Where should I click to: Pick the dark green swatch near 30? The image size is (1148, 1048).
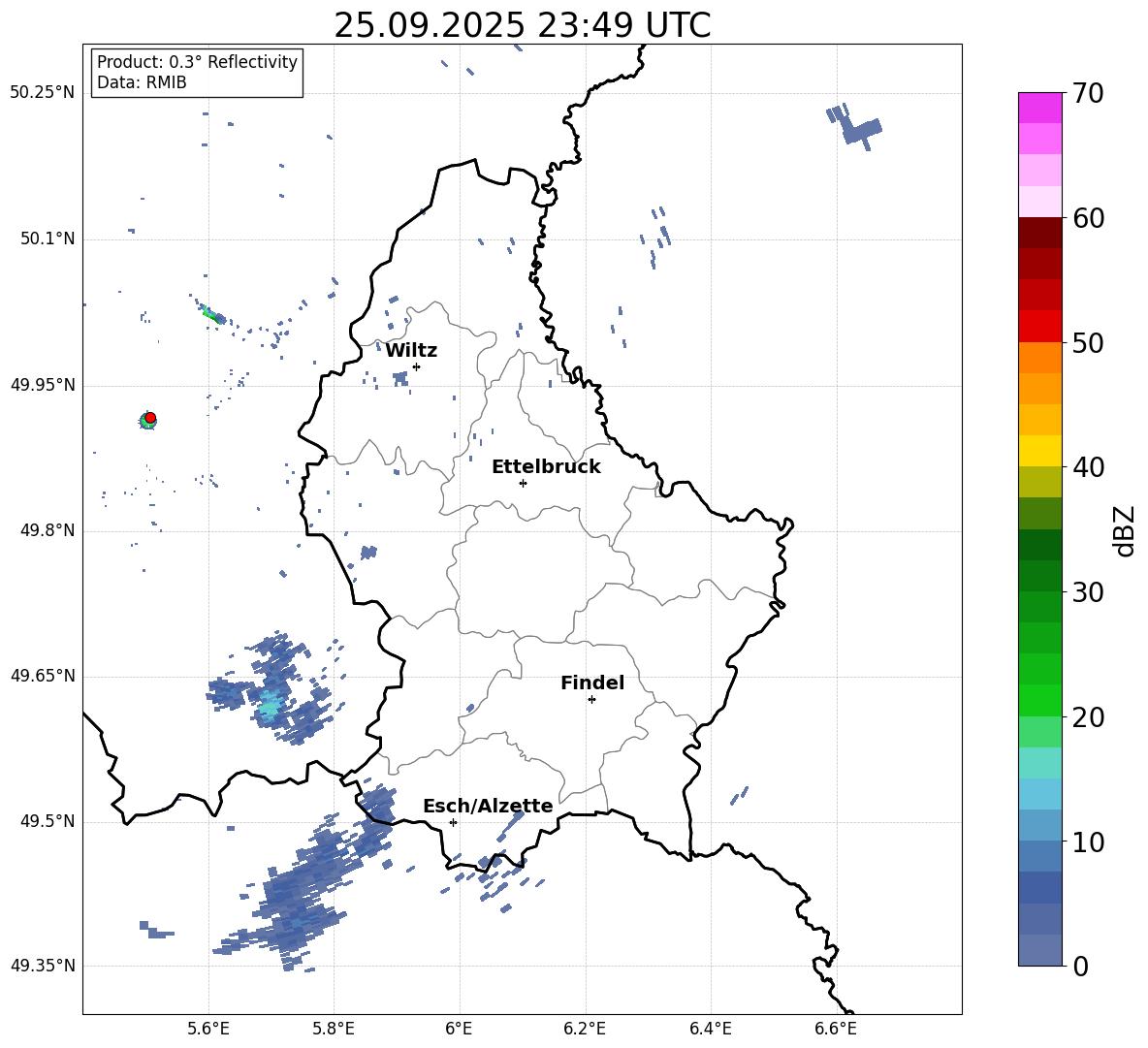pos(1040,575)
